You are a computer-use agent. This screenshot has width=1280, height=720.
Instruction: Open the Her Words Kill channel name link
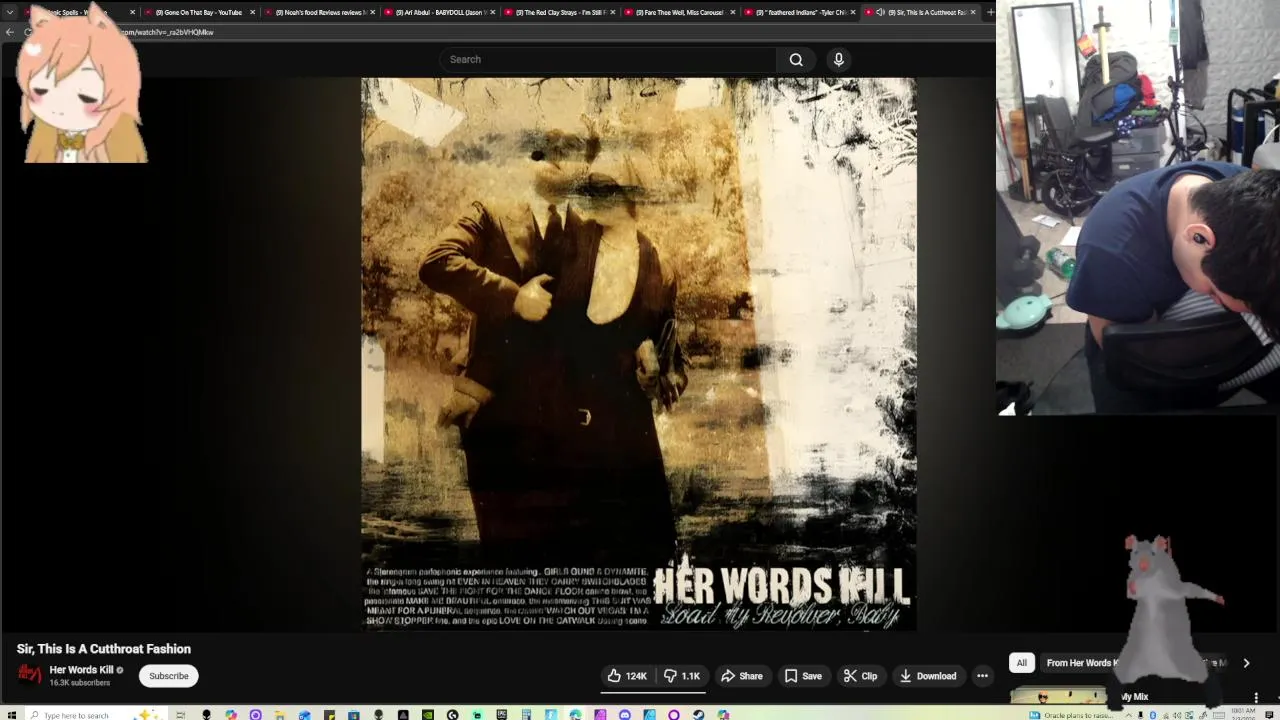pos(81,670)
